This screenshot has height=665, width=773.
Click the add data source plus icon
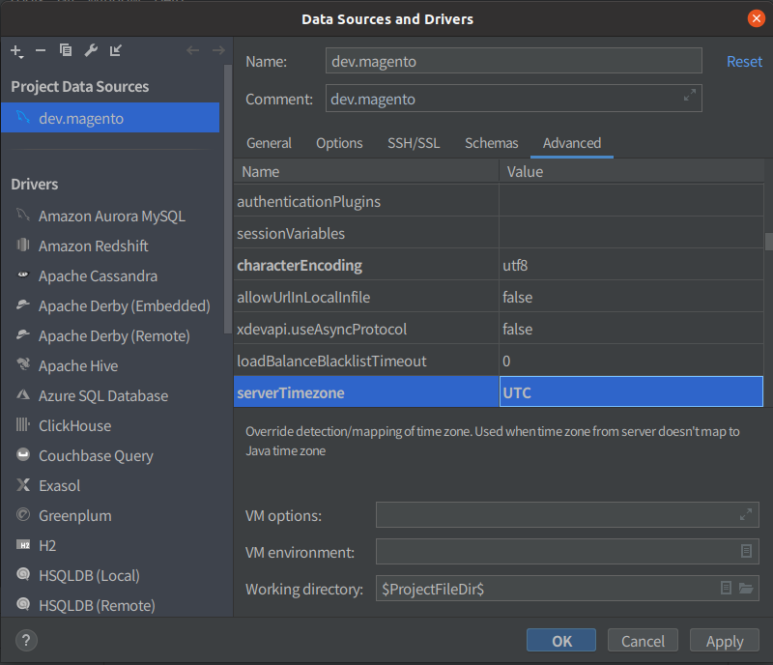17,51
